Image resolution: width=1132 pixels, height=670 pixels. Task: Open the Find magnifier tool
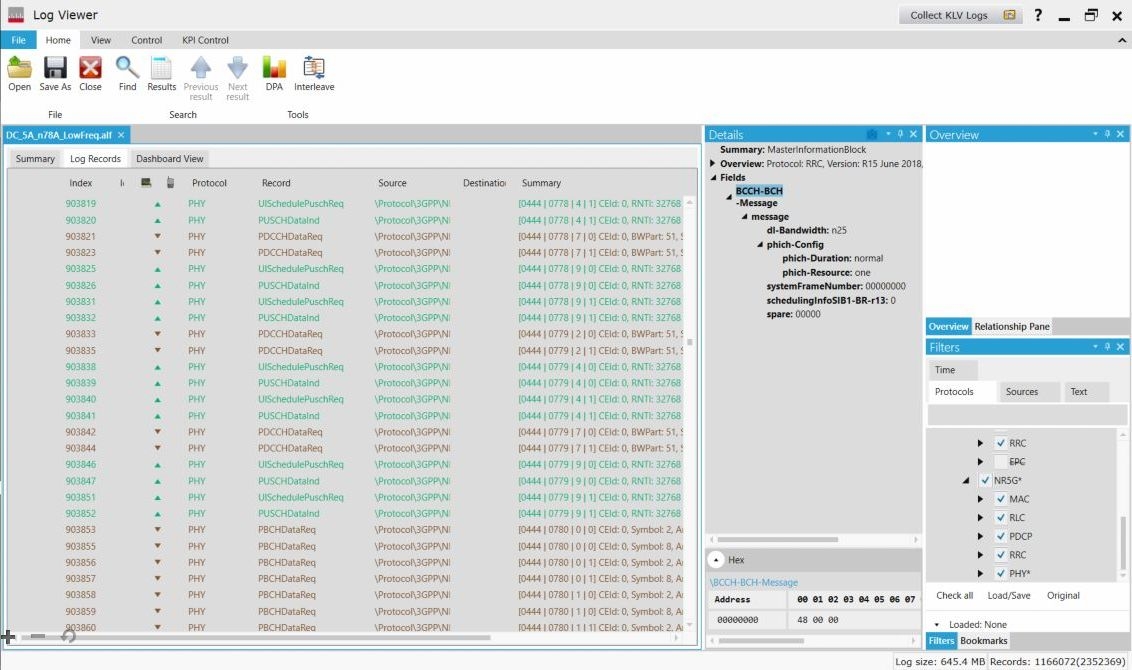(127, 68)
